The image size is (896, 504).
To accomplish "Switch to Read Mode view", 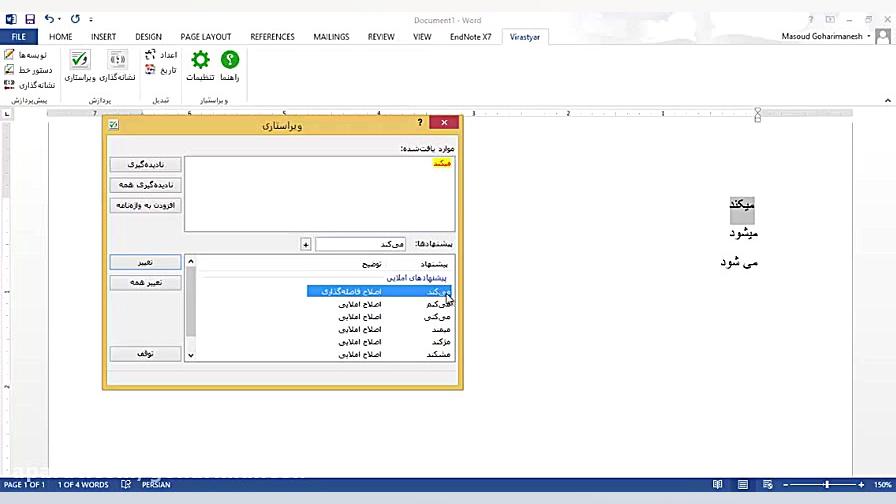I will click(x=717, y=485).
